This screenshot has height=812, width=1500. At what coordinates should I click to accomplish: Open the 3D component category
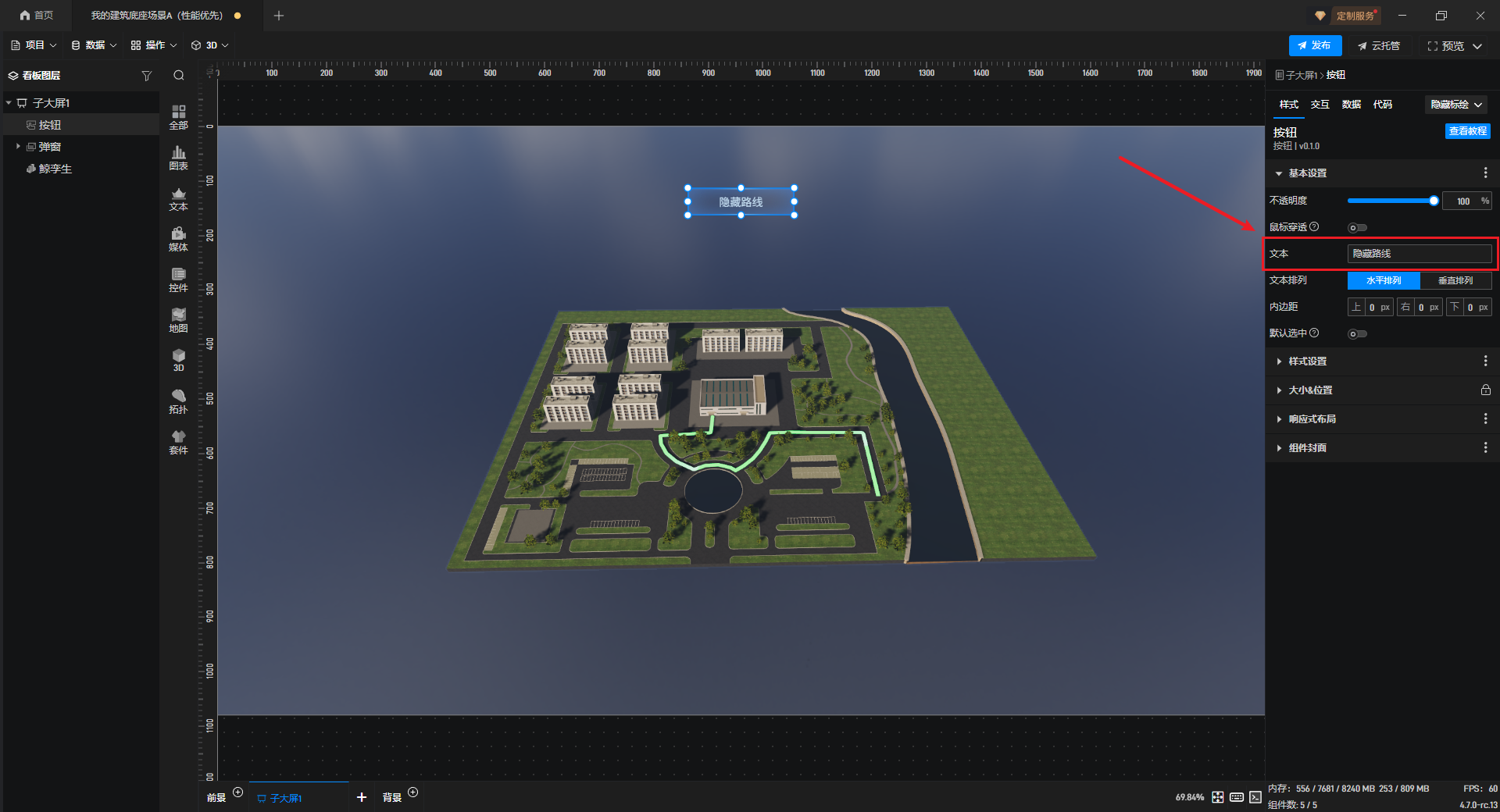(178, 360)
